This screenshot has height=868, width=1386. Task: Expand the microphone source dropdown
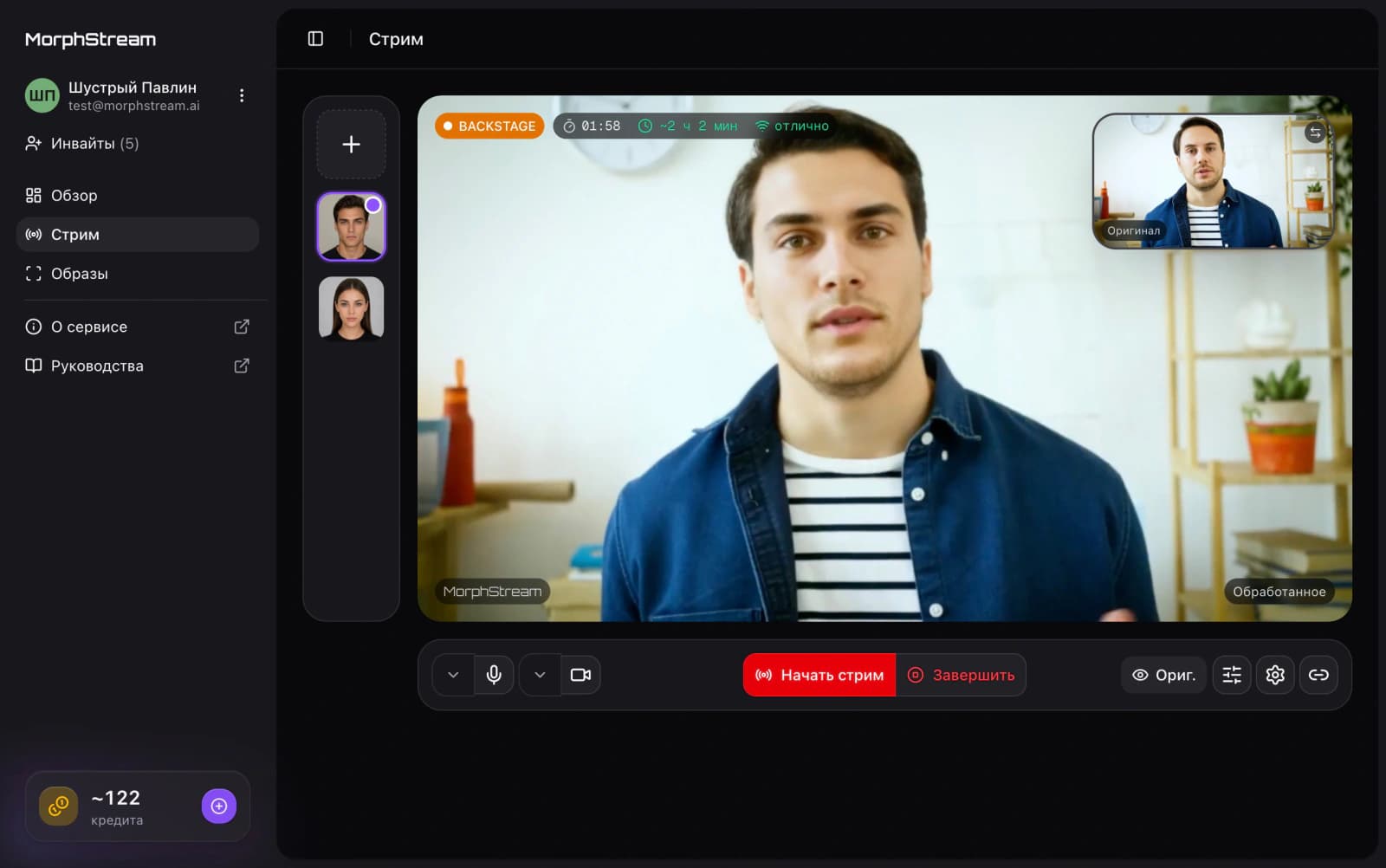453,675
